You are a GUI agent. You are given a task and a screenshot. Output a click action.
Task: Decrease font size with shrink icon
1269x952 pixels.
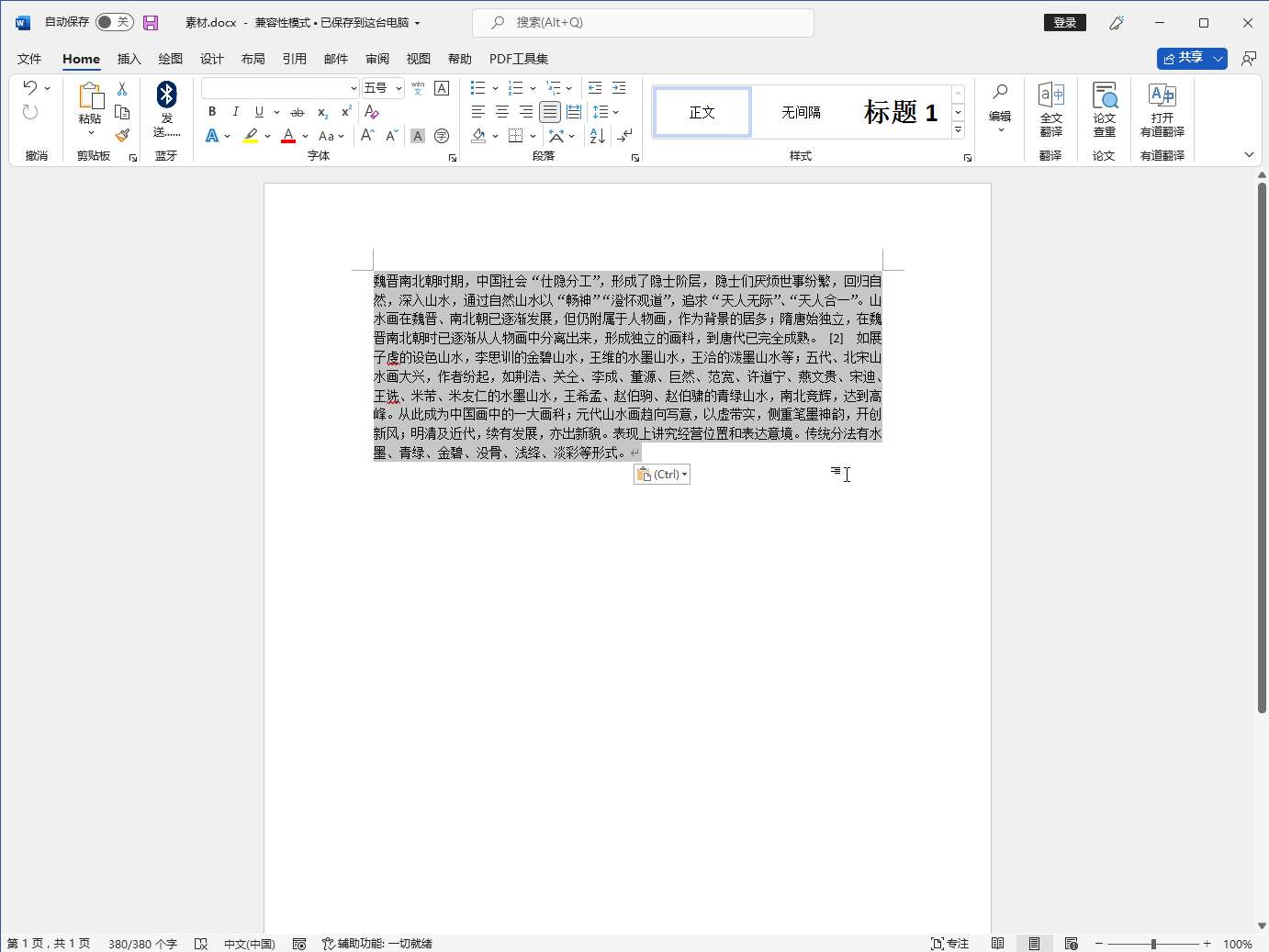(x=391, y=136)
